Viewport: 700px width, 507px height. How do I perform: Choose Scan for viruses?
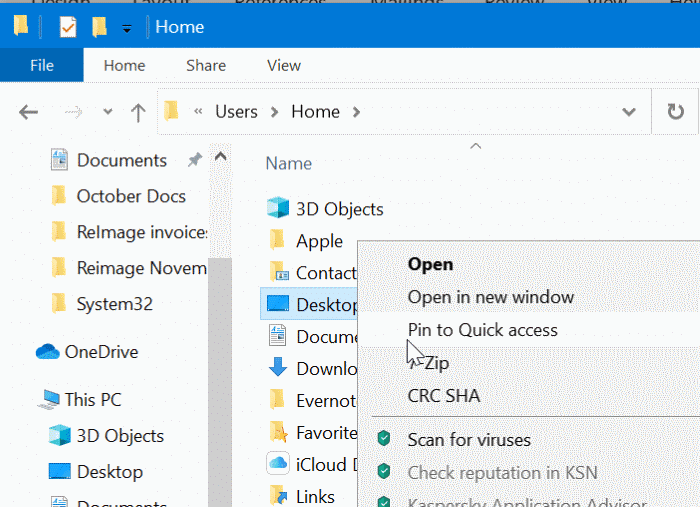469,440
